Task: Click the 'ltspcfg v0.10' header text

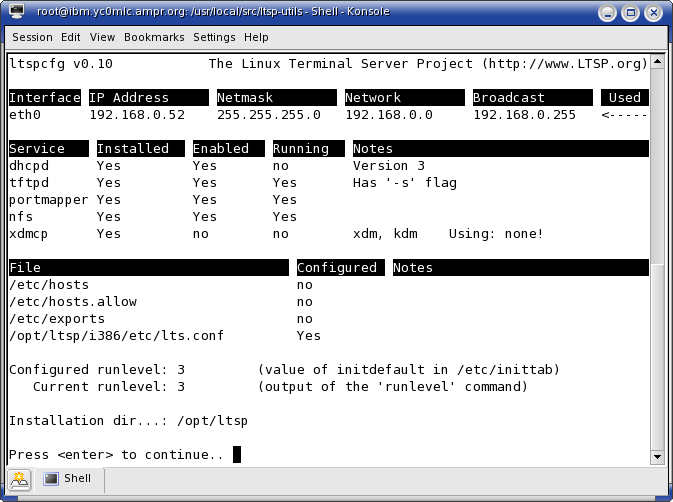Action: (x=61, y=64)
